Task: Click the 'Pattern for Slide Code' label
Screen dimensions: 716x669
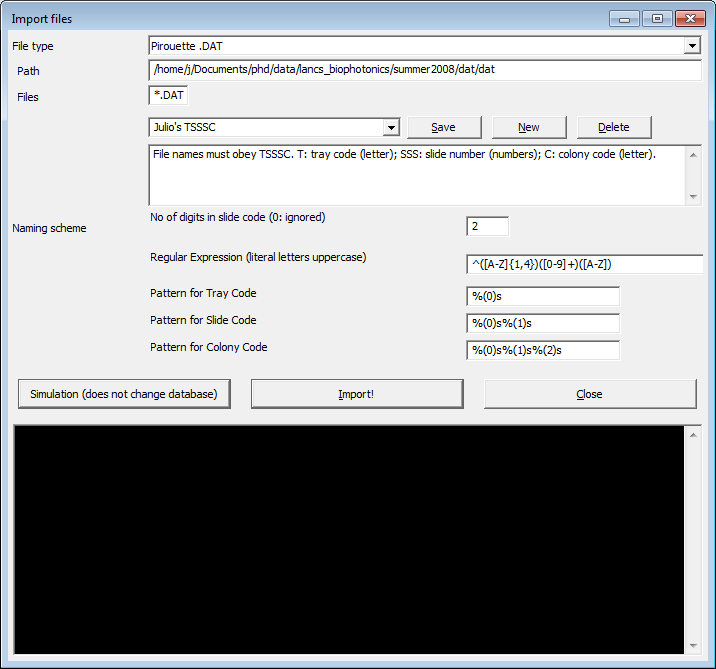Action: 203,320
